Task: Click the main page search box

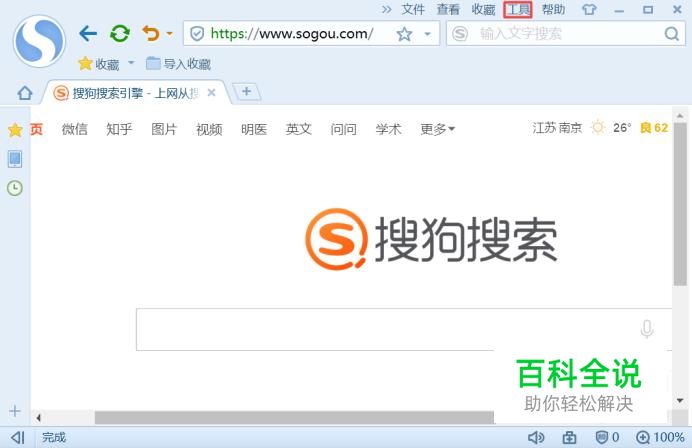Action: point(404,329)
